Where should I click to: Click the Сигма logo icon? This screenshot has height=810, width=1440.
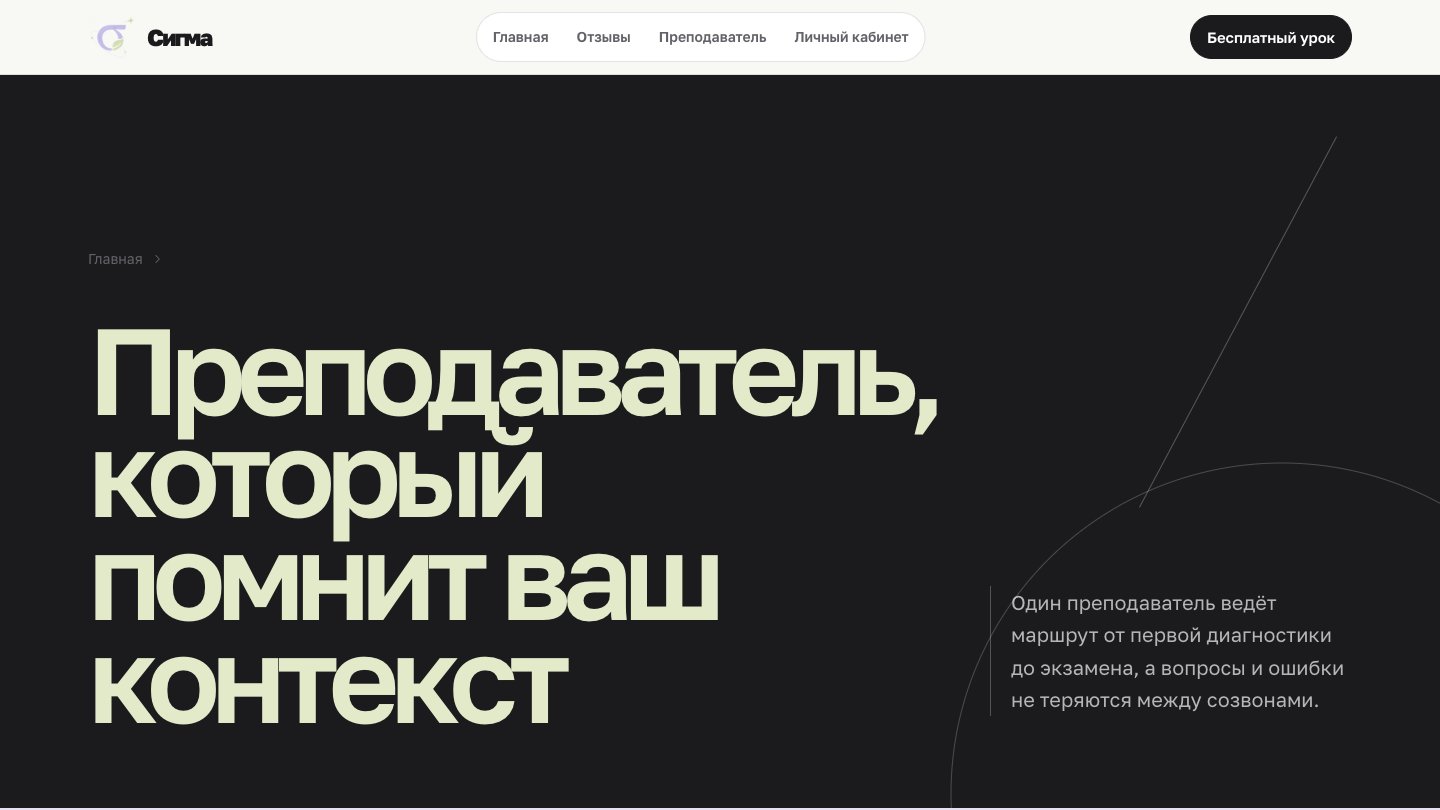113,37
